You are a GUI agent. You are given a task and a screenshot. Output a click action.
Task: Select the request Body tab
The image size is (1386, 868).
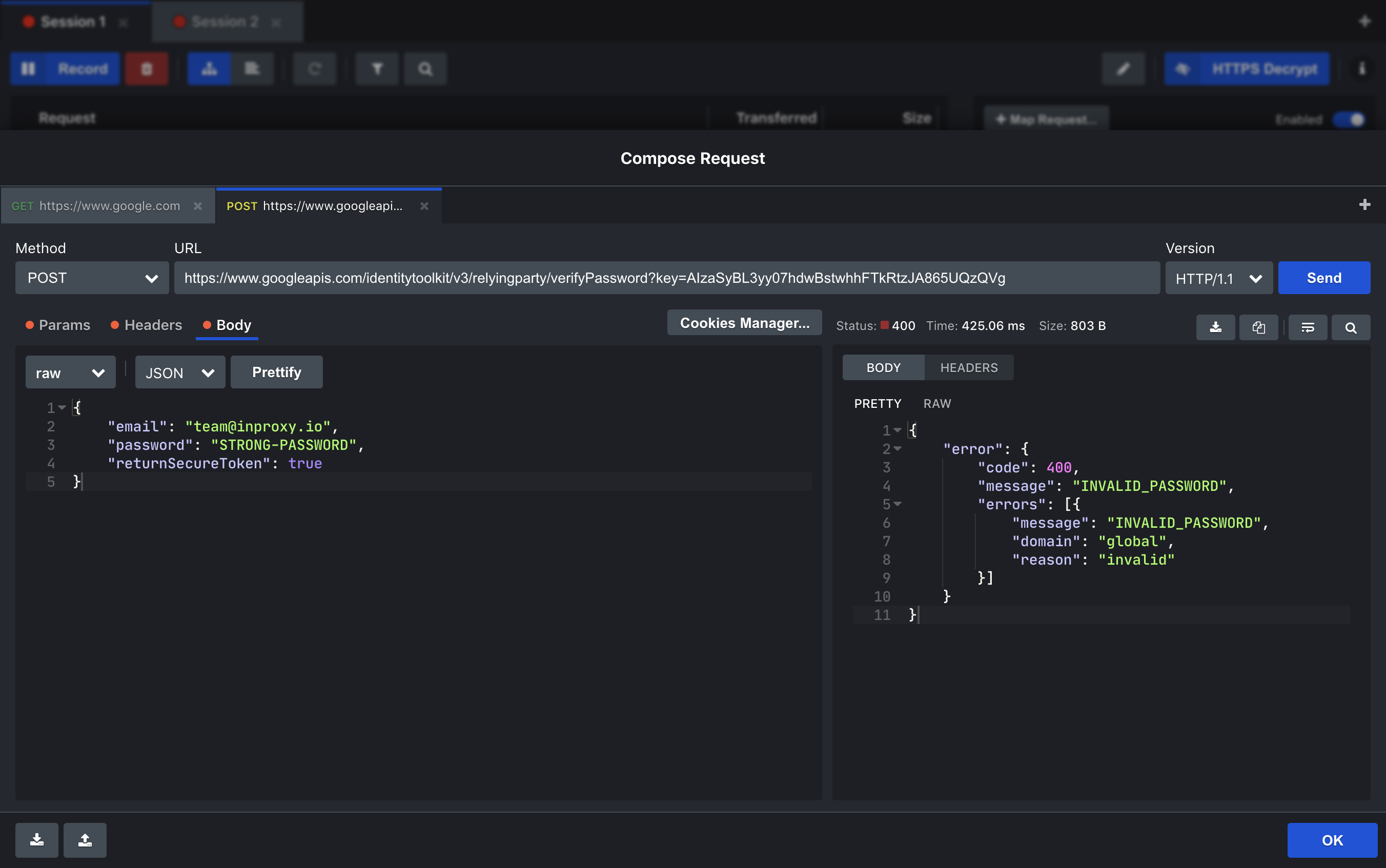227,325
